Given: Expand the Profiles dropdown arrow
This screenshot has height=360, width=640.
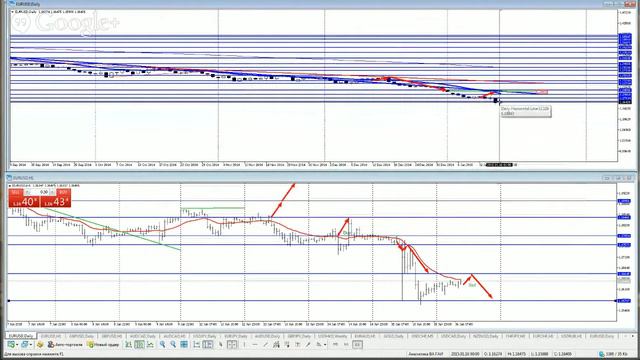Looking at the screenshot, I should click(x=31, y=344).
